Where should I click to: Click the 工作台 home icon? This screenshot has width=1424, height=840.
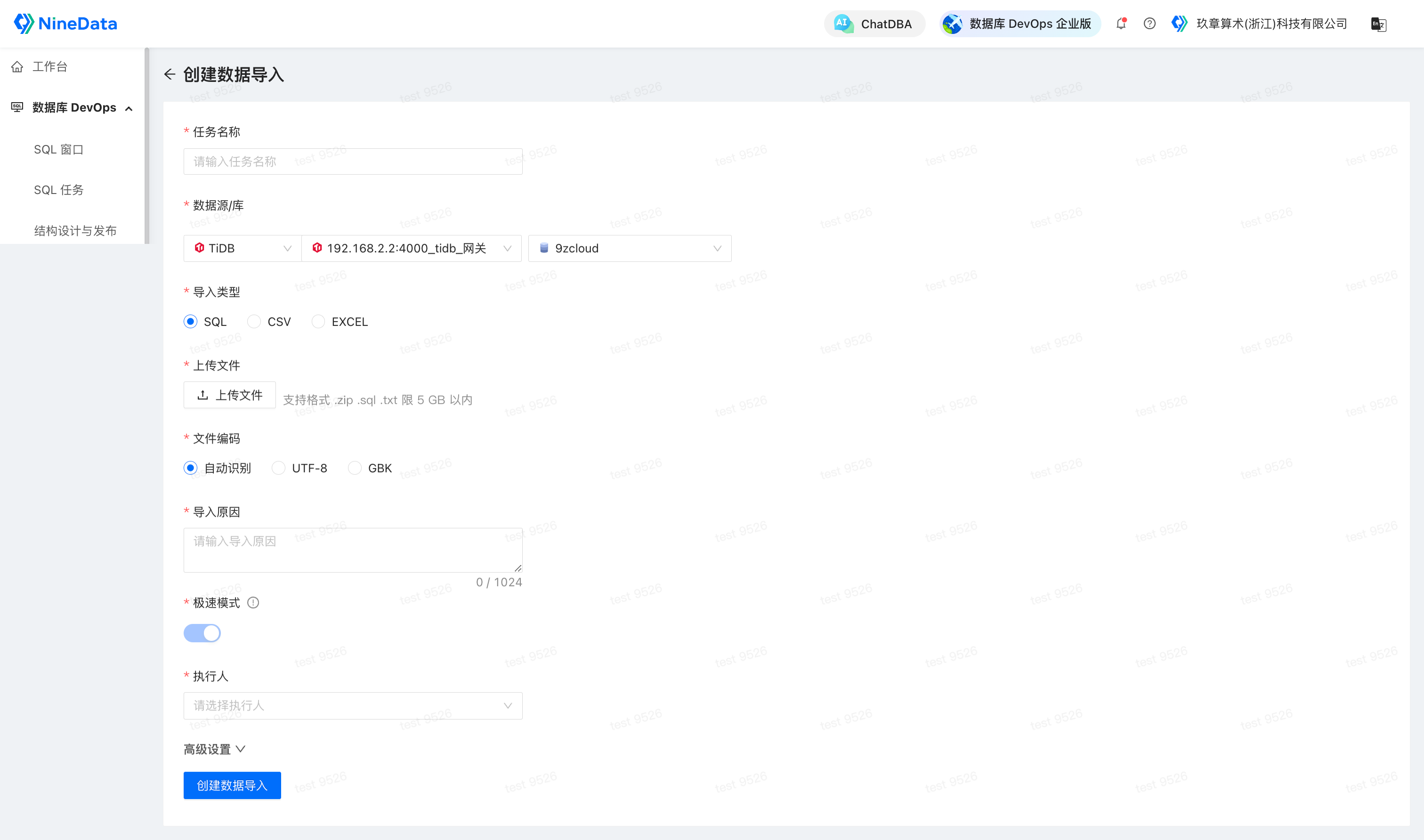tap(17, 67)
